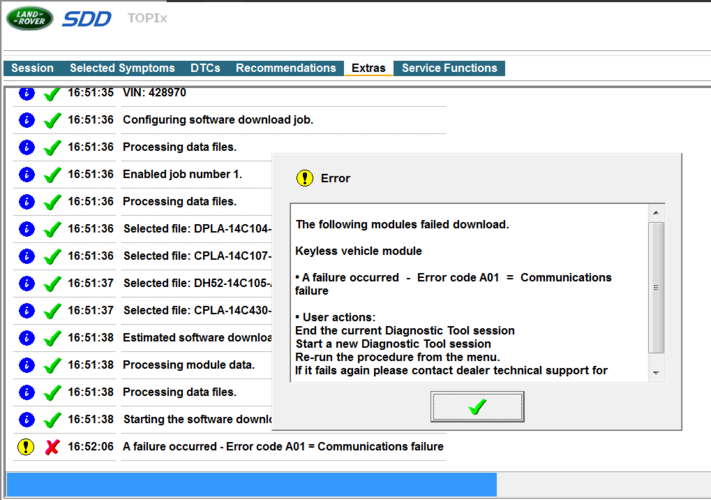
Task: Click the red X on failure row
Action: [53, 447]
